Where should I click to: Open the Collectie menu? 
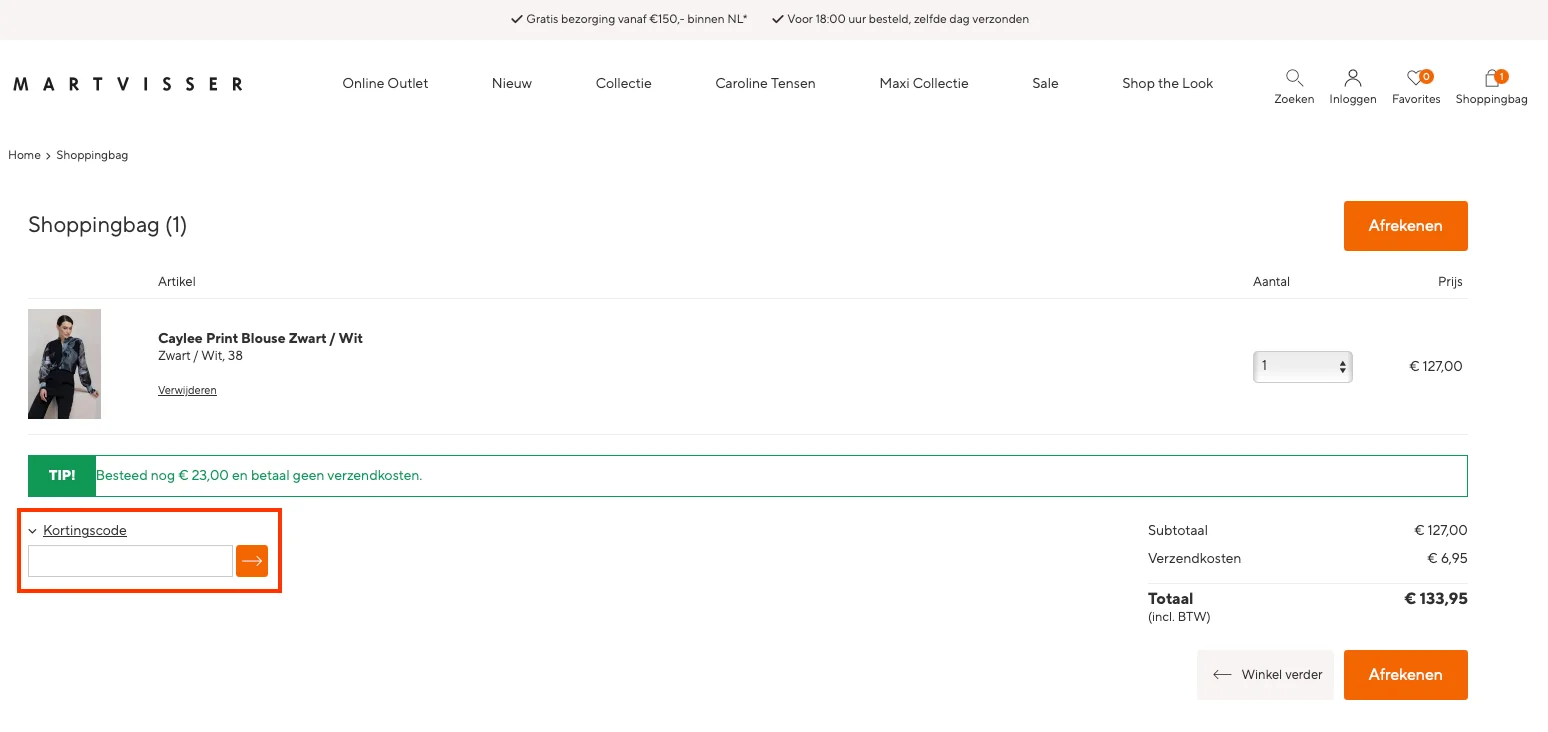point(623,84)
